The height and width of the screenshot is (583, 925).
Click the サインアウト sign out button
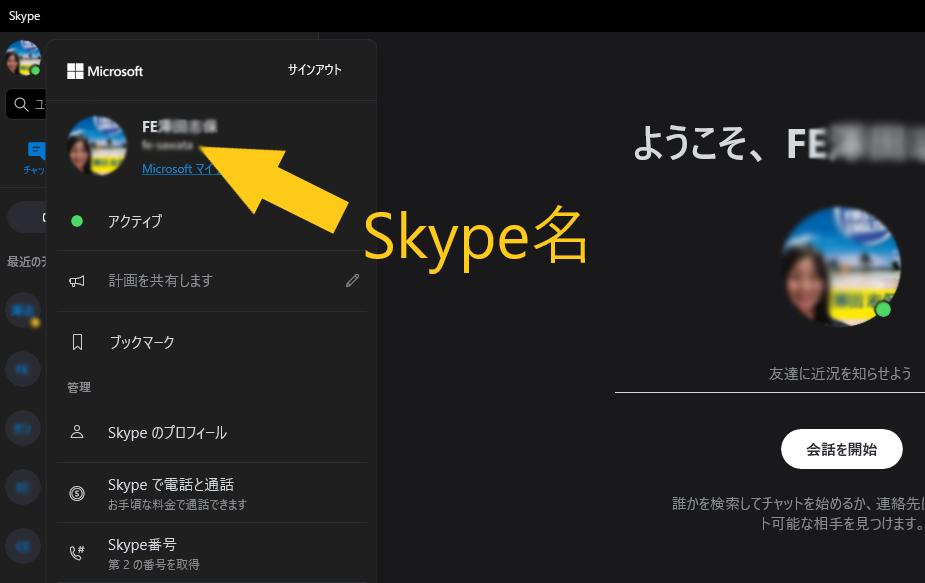pyautogui.click(x=314, y=70)
